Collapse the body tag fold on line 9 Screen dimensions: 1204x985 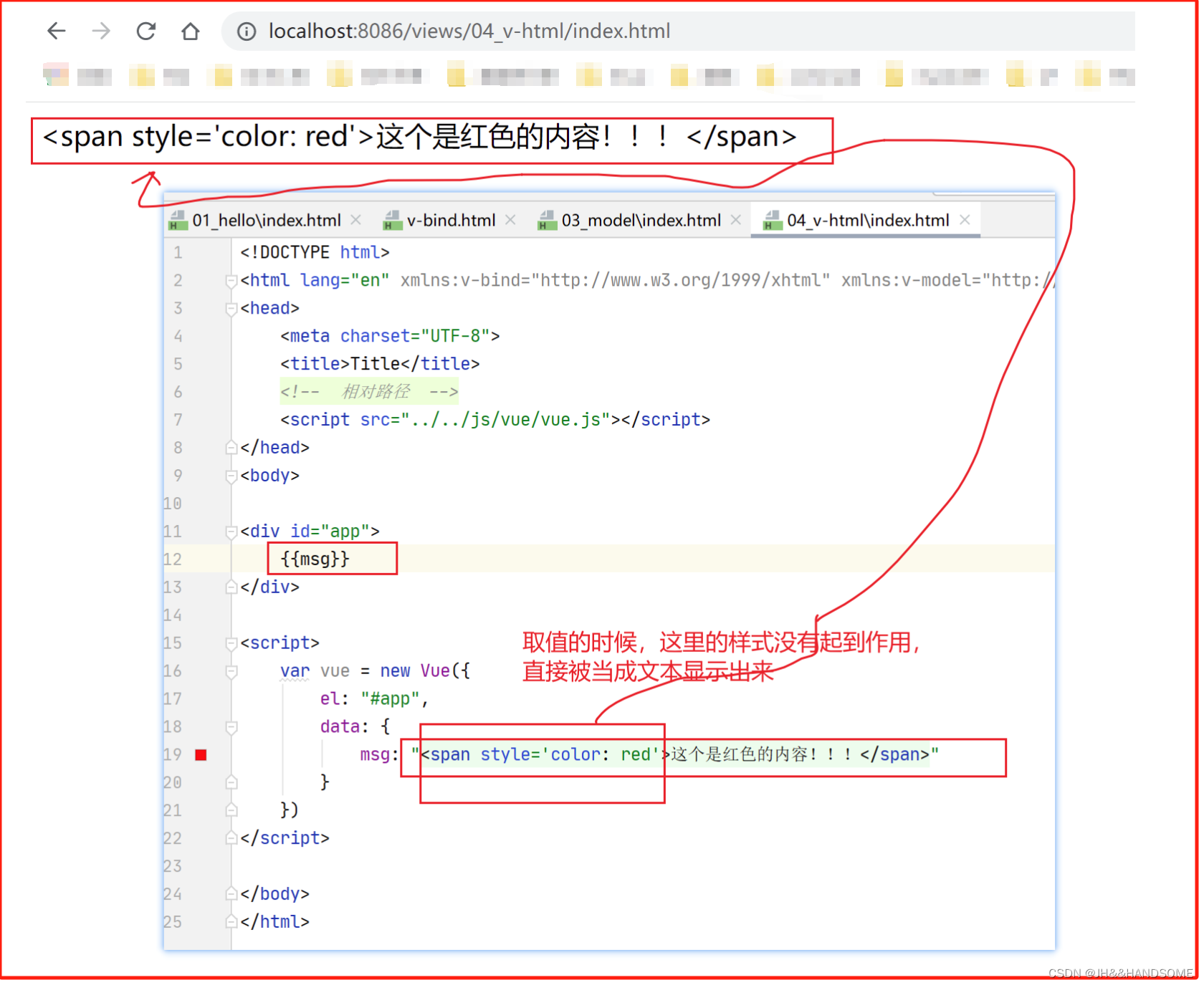(231, 476)
